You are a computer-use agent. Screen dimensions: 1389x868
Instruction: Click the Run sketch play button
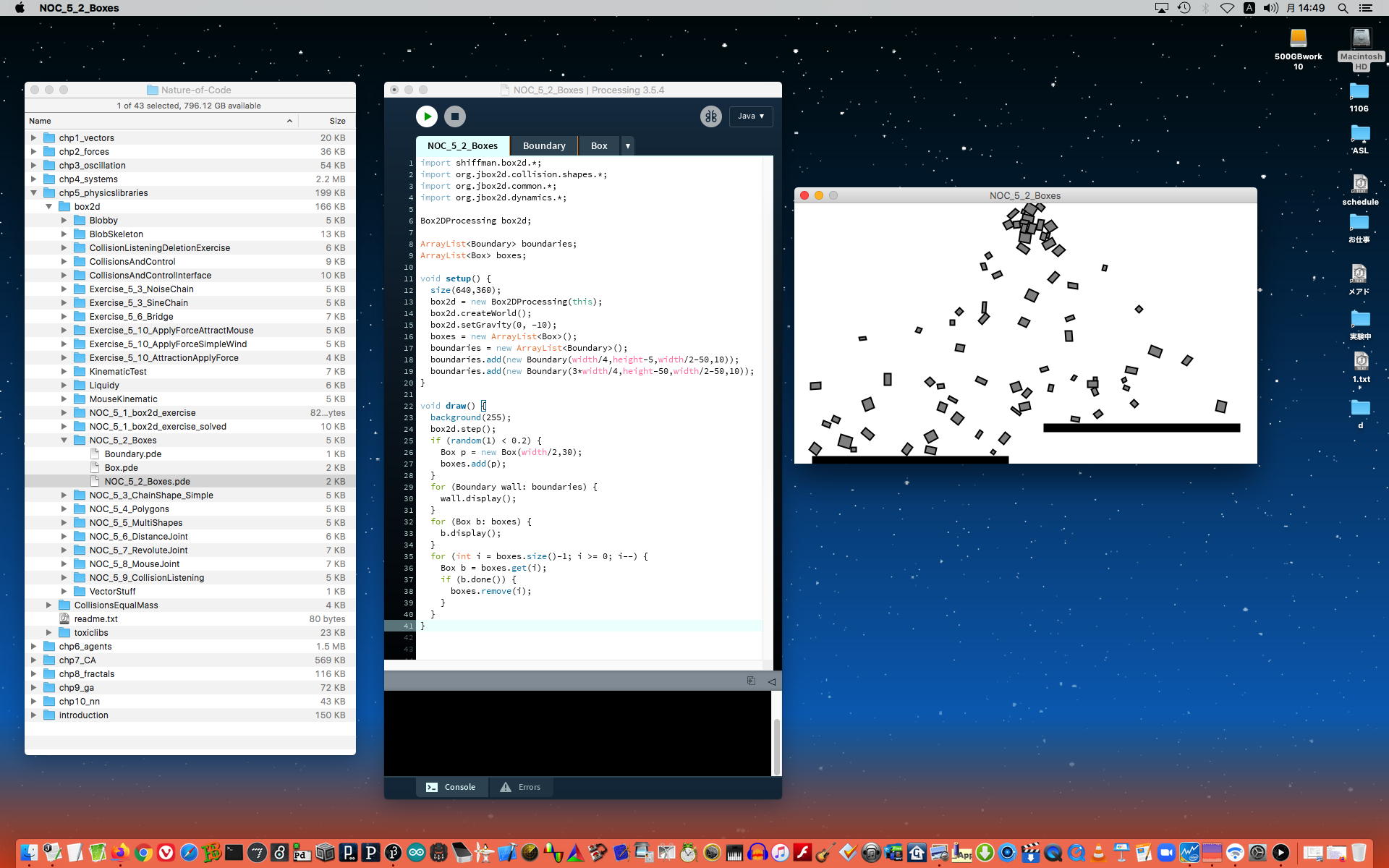point(426,116)
